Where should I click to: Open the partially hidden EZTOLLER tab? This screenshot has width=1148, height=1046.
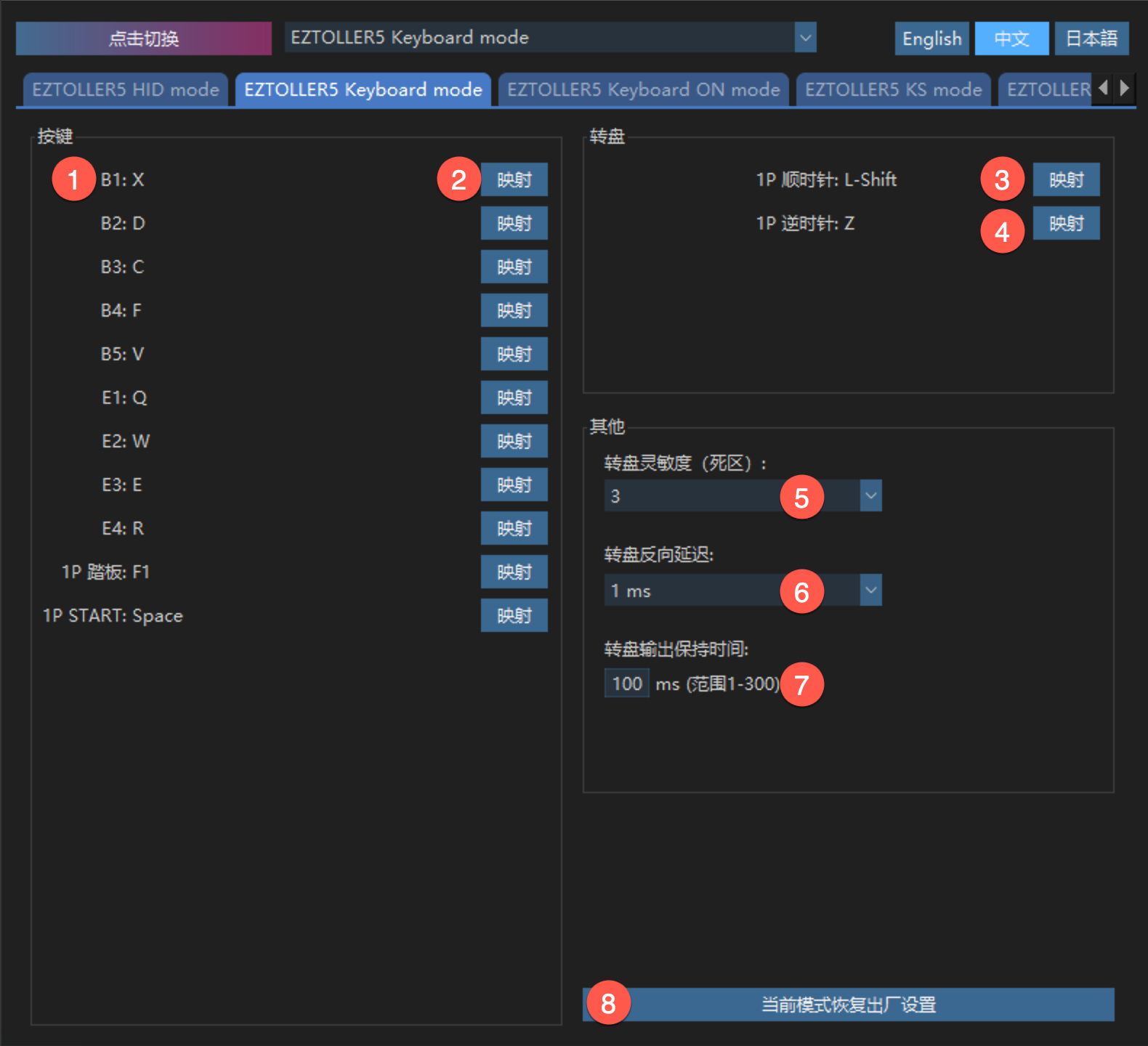coord(1045,89)
